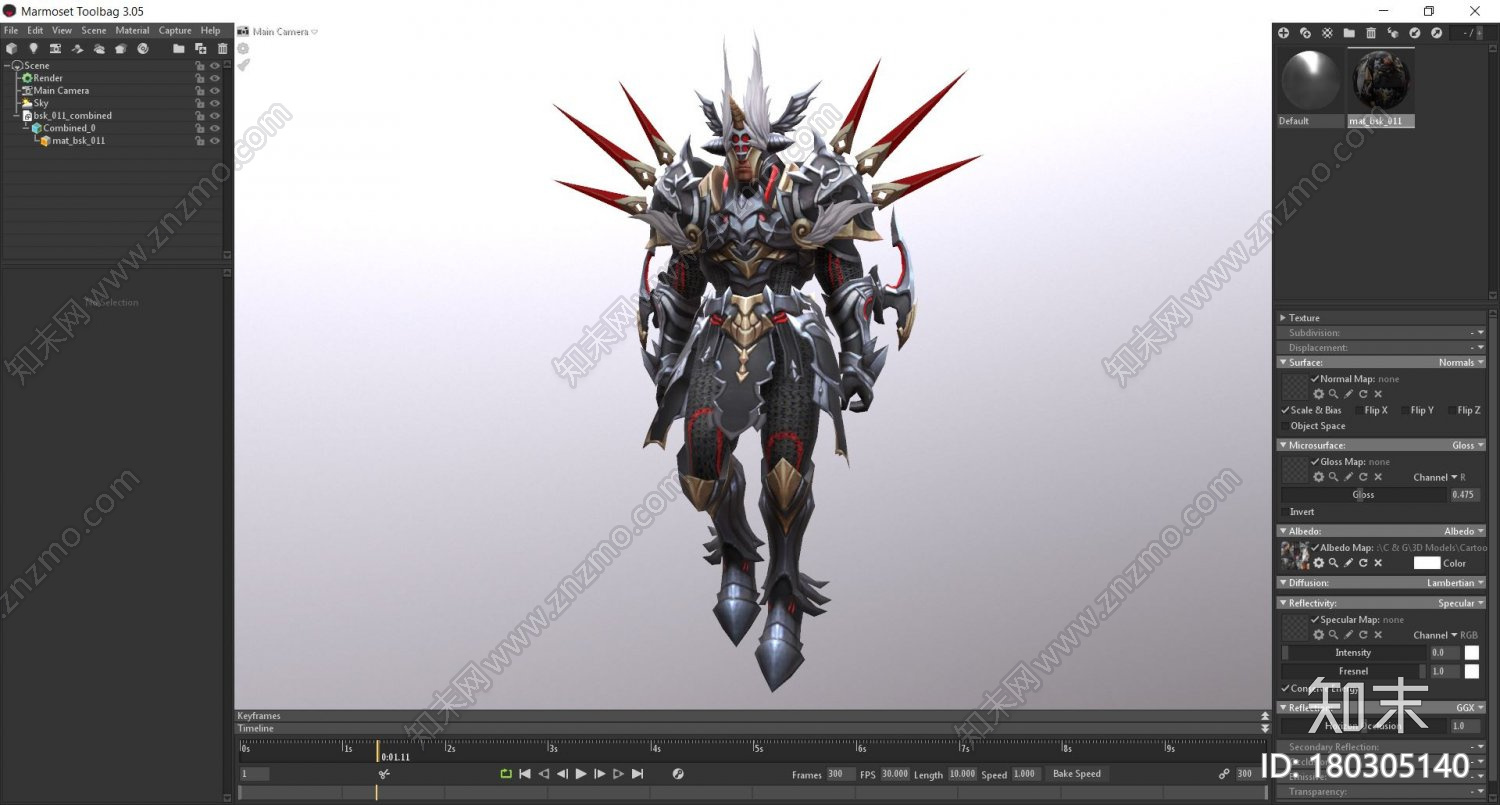Open the Edit menu
Viewport: 1500px width, 805px height.
tap(35, 31)
